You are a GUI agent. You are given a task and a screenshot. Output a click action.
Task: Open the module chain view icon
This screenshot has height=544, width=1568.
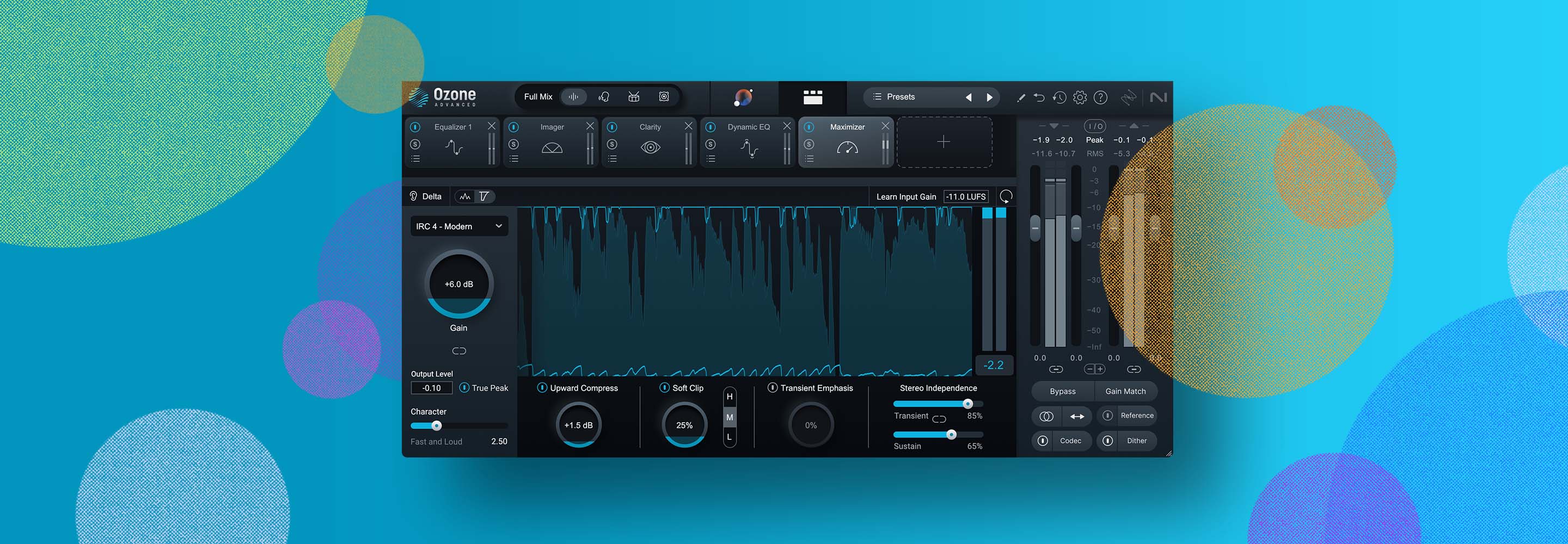click(813, 97)
